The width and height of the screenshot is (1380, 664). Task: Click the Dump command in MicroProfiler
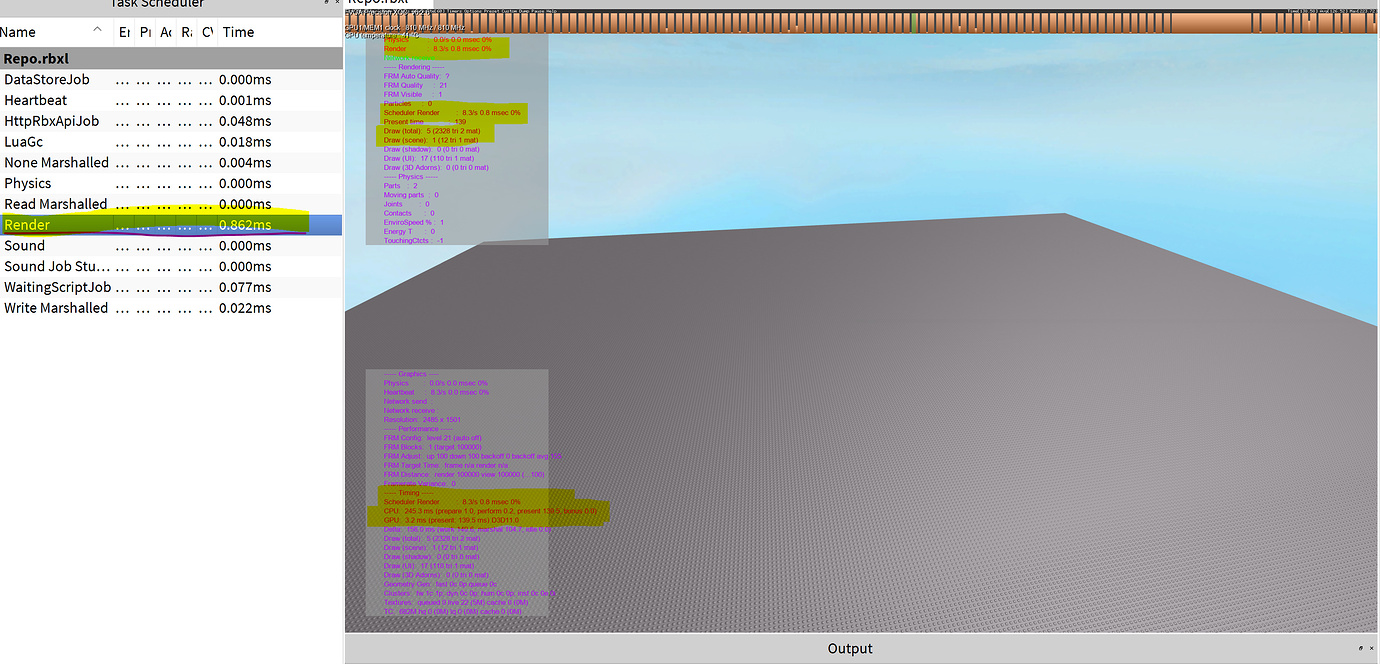[523, 10]
